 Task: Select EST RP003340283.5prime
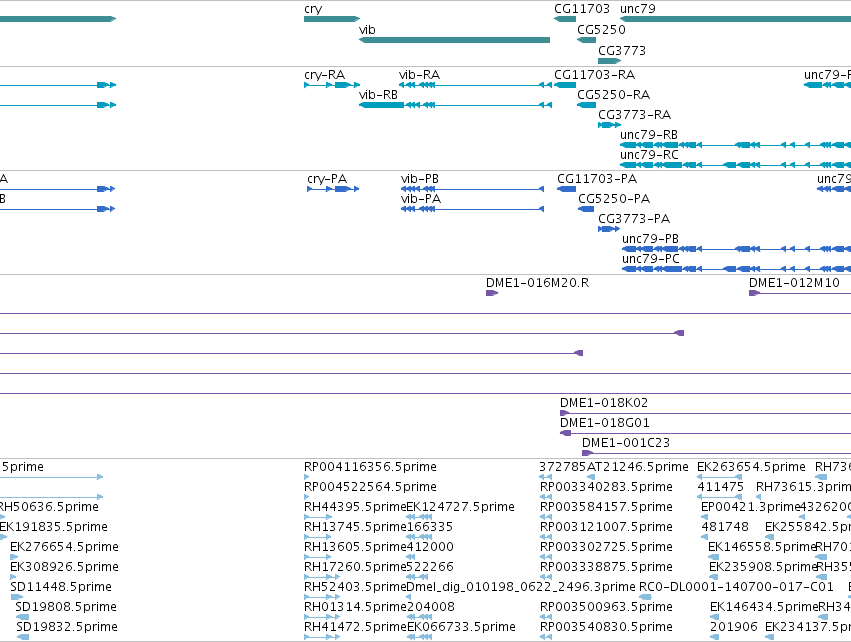click(x=606, y=487)
